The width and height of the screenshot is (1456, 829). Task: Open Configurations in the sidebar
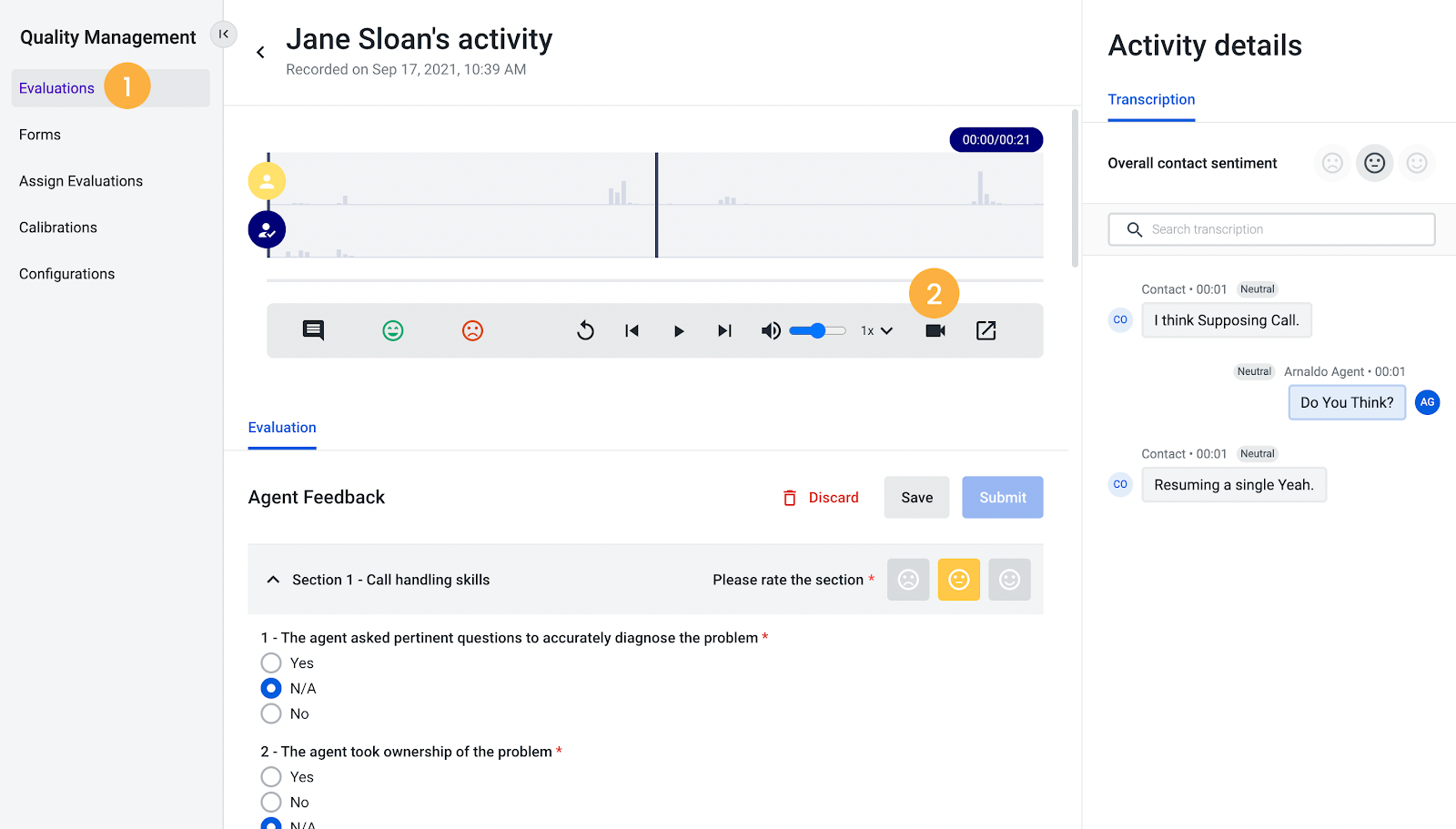67,274
